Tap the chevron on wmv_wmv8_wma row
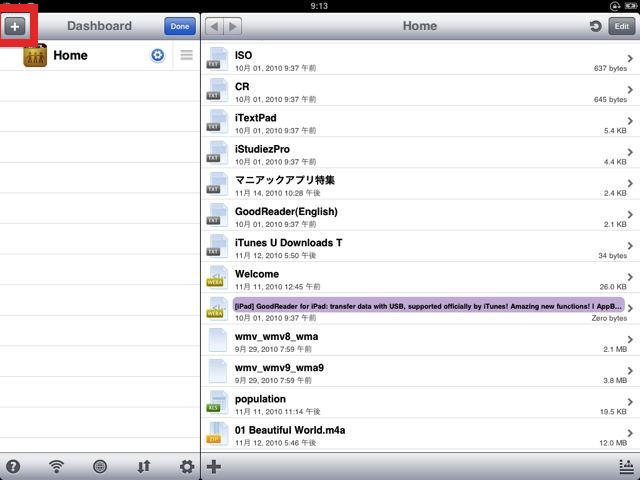 [630, 339]
